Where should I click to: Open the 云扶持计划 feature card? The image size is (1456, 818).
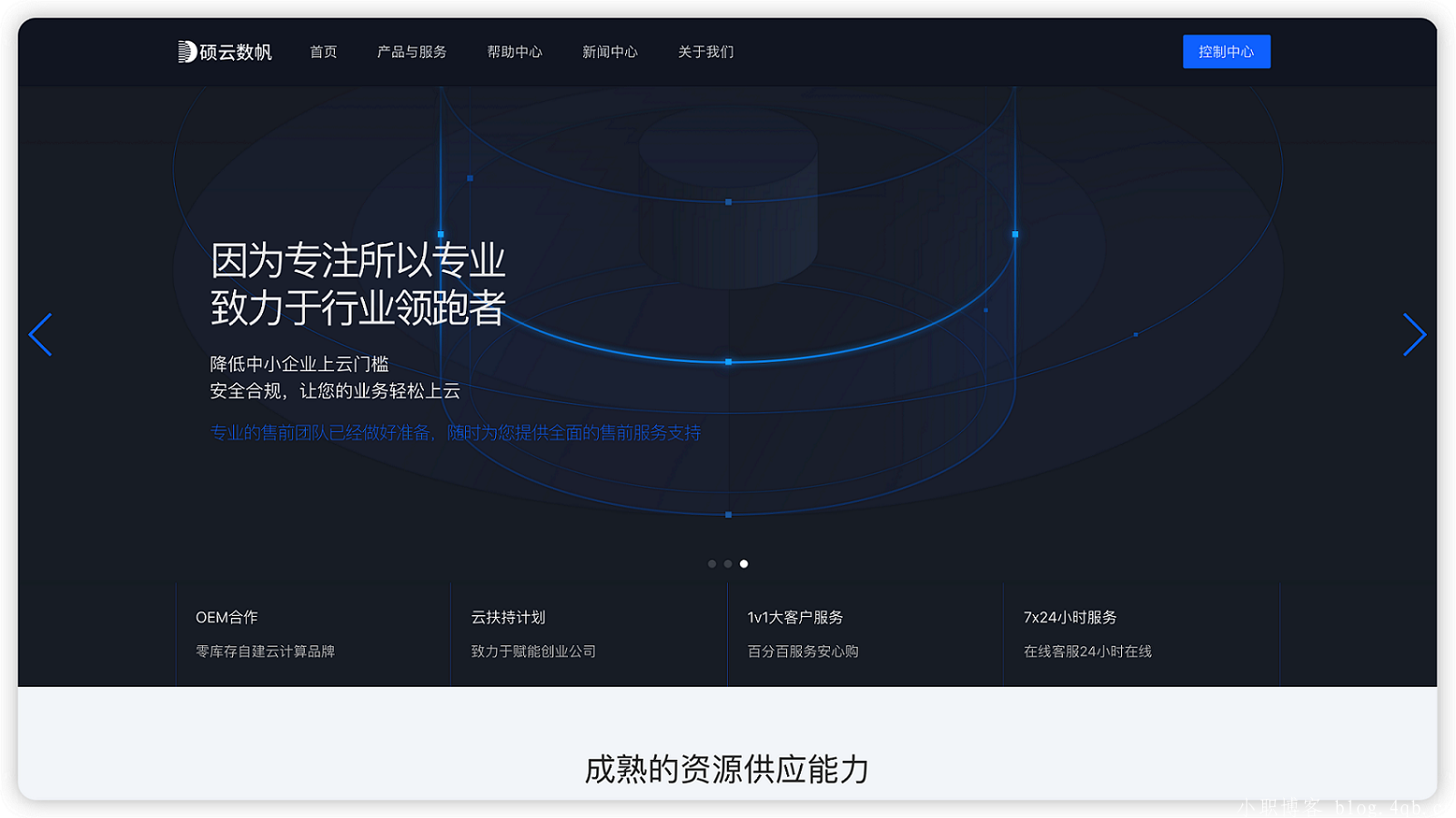click(x=589, y=633)
